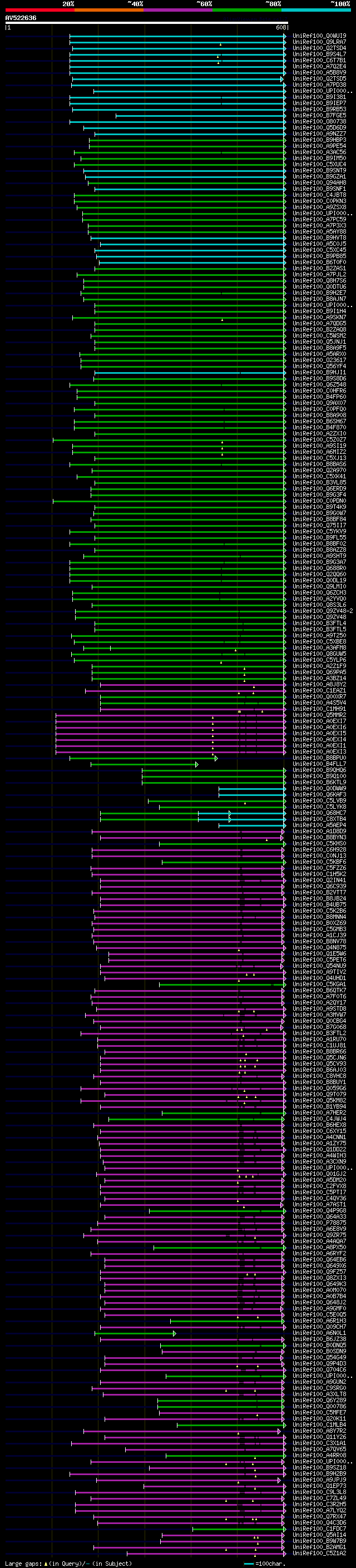Select the UniRef100_Q2TSD5 entry
This screenshot has width=356, height=1568.
(x=319, y=78)
